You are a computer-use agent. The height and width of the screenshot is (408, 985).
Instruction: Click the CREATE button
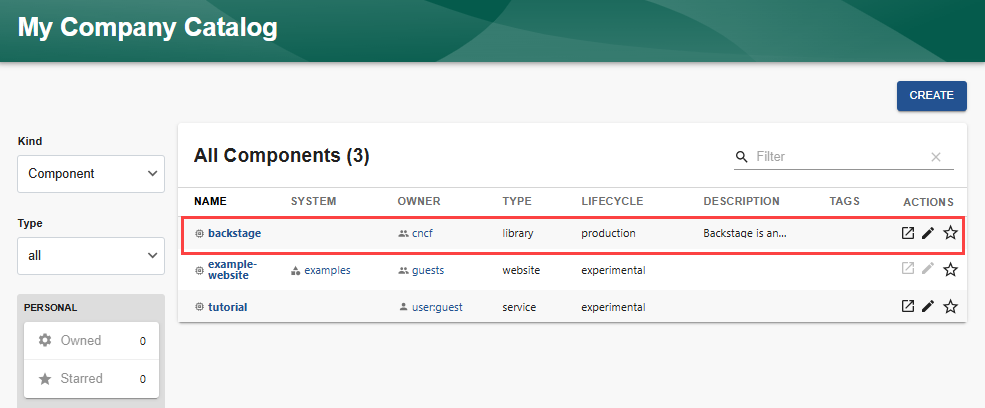click(x=932, y=96)
